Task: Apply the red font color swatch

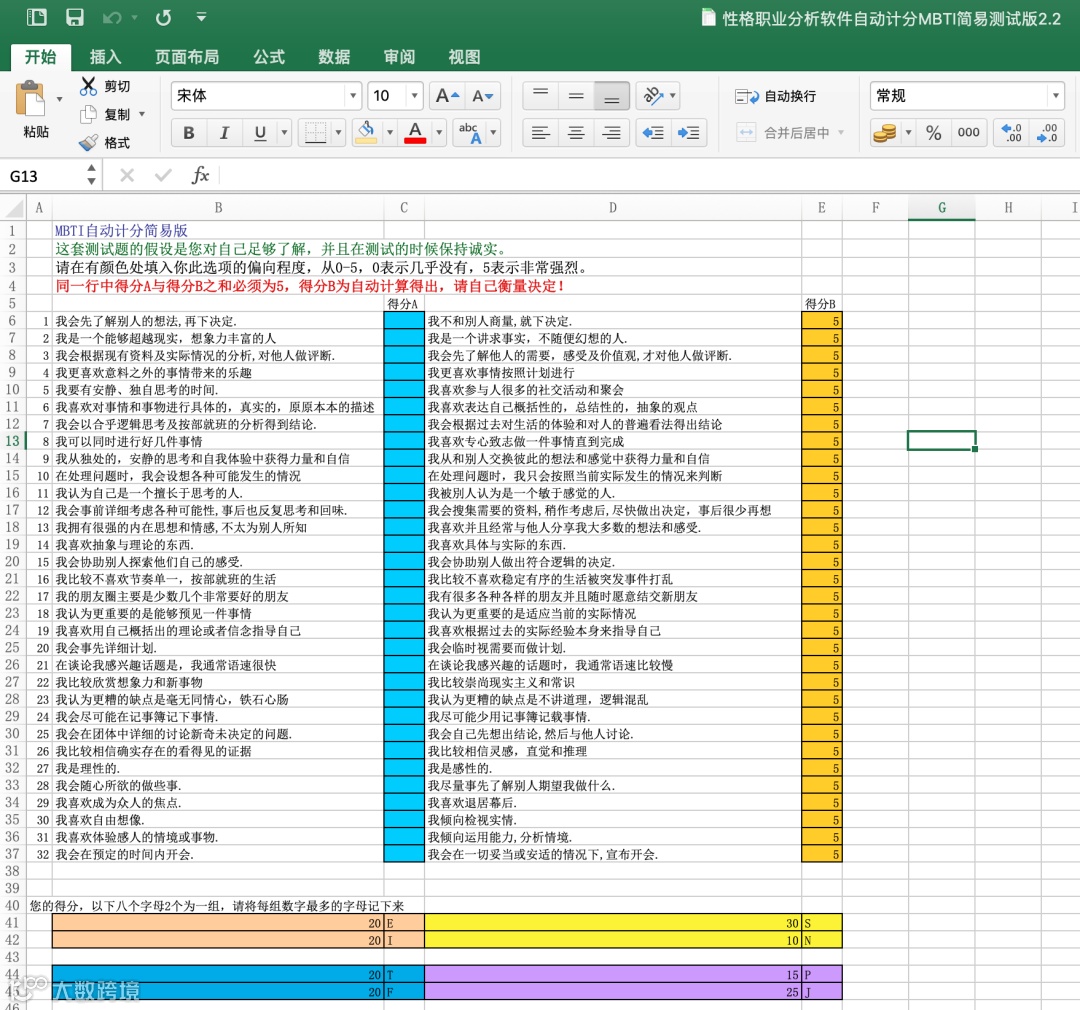Action: 415,132
